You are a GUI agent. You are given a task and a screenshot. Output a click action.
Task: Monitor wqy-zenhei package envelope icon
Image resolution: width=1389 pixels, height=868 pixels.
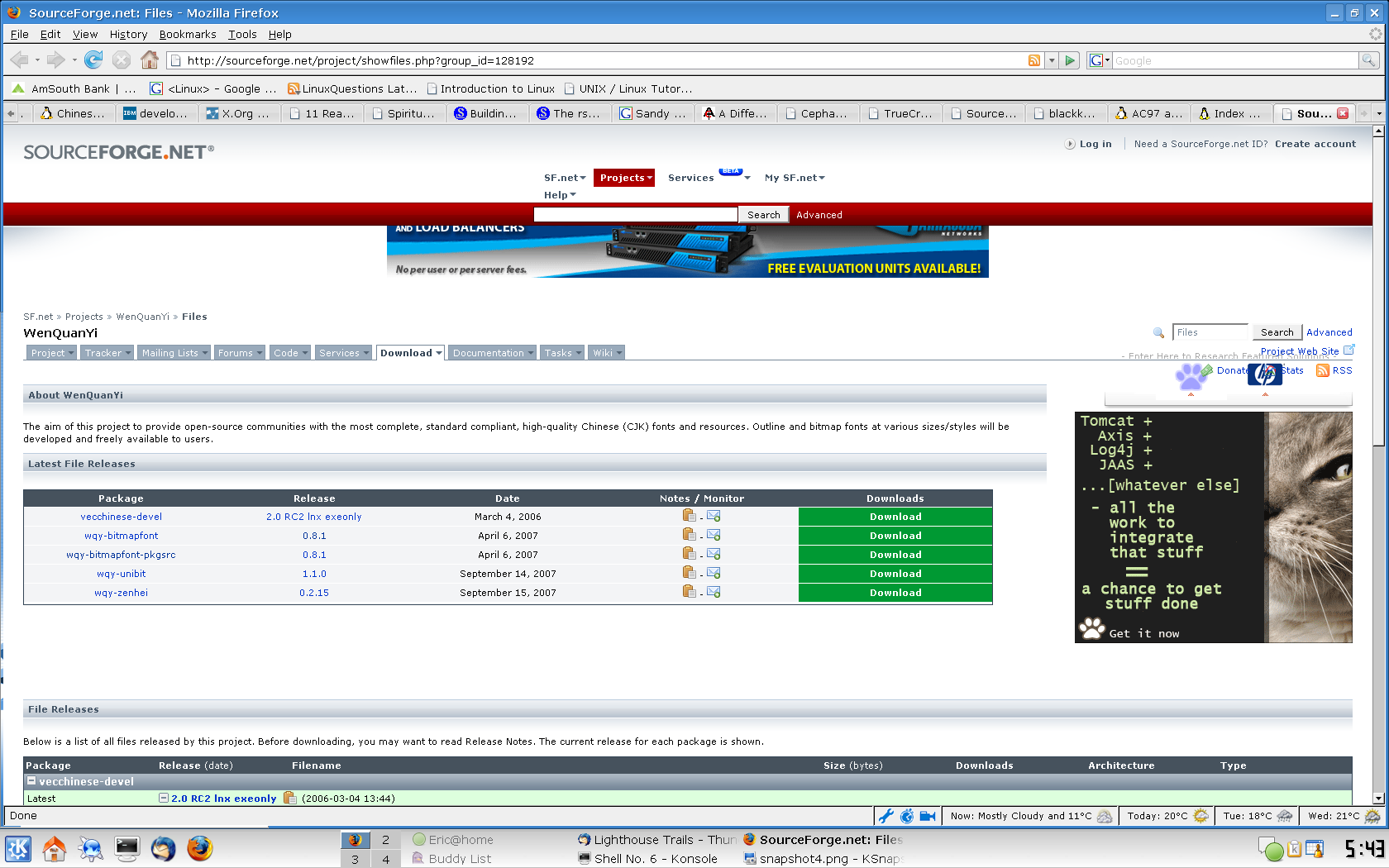[x=714, y=592]
